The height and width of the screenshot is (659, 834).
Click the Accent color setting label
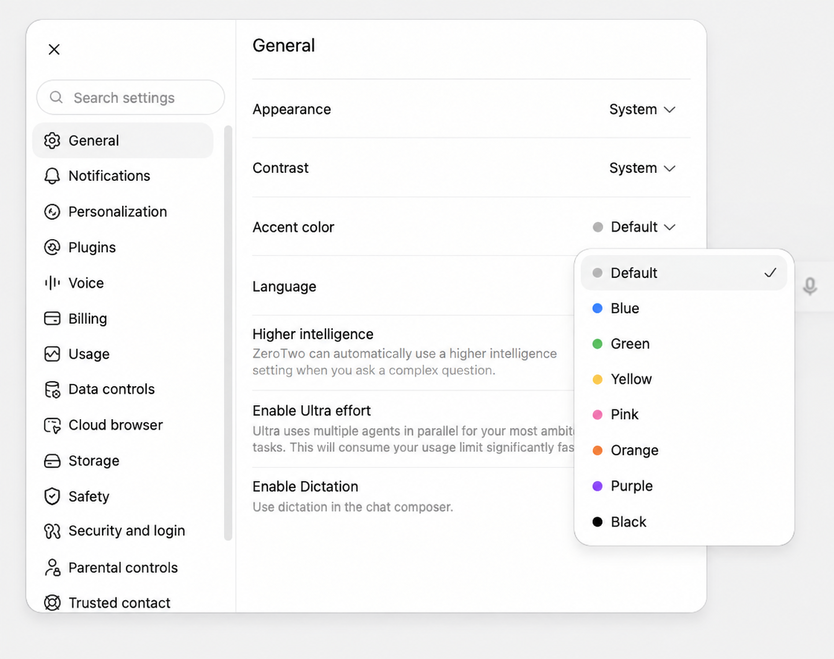click(x=293, y=227)
